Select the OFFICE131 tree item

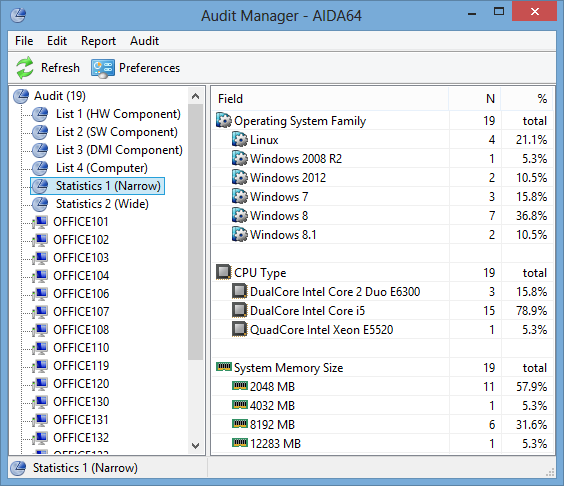point(81,420)
